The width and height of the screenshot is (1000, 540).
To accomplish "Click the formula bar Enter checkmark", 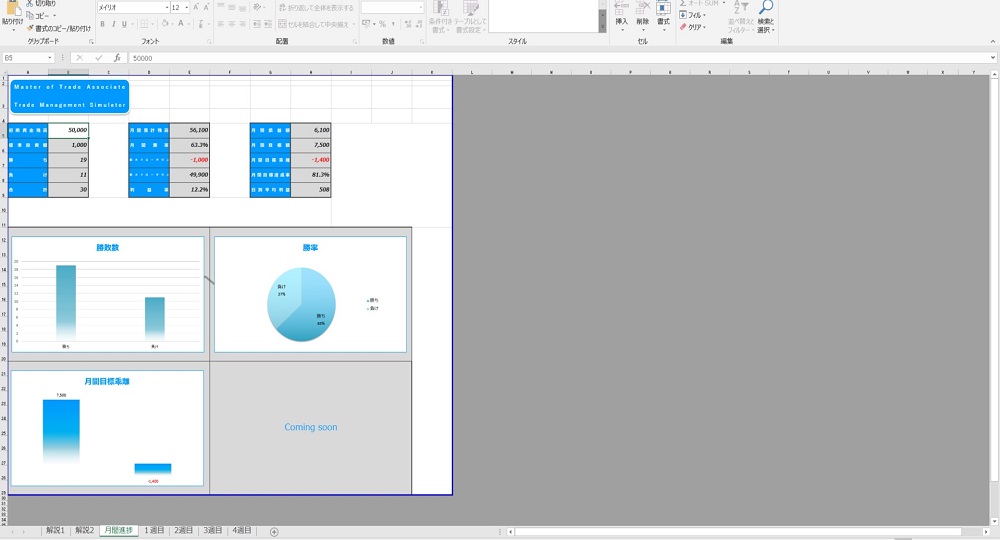I will tap(98, 58).
